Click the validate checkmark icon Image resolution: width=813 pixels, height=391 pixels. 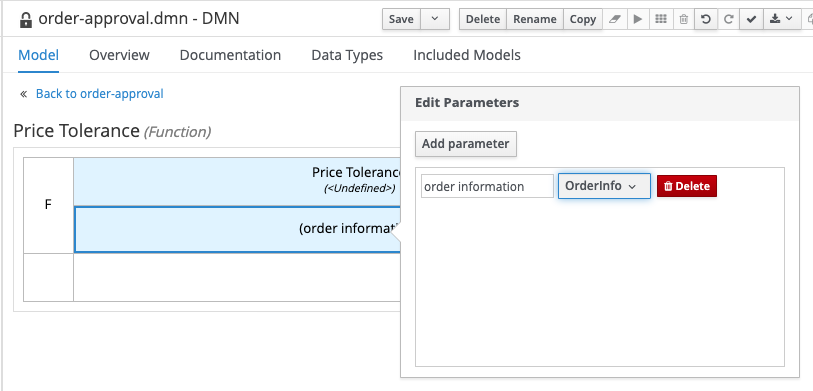(x=751, y=19)
